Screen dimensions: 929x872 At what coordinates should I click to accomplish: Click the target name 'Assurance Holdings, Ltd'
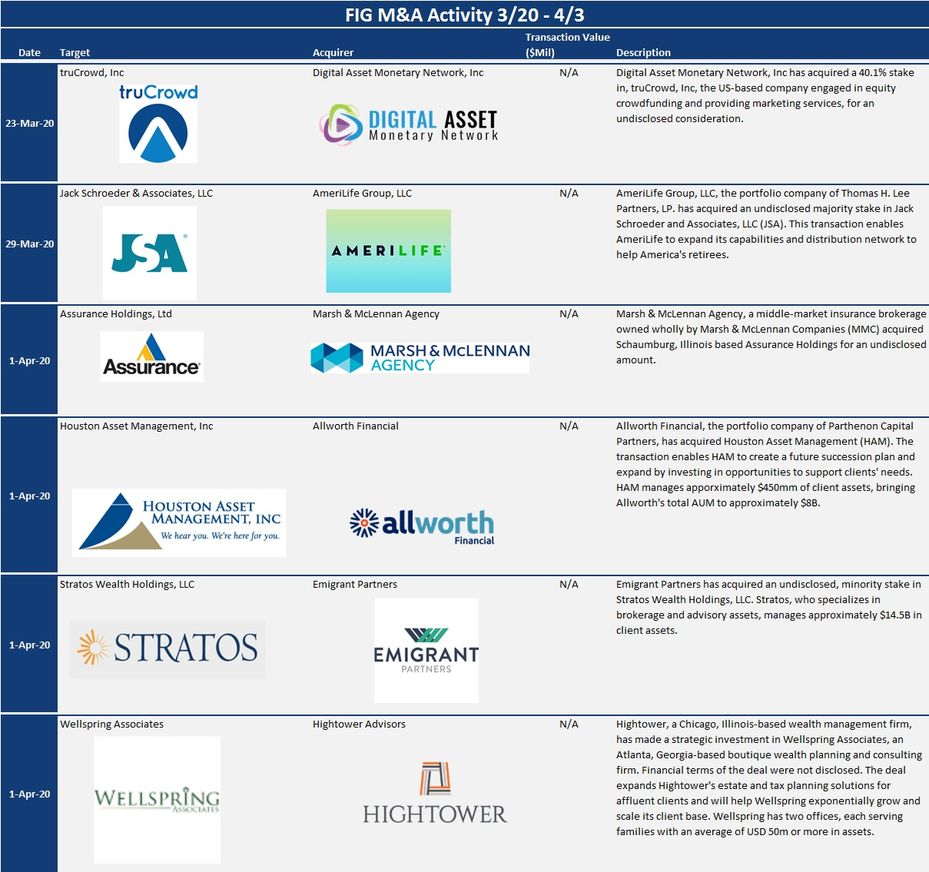click(116, 313)
